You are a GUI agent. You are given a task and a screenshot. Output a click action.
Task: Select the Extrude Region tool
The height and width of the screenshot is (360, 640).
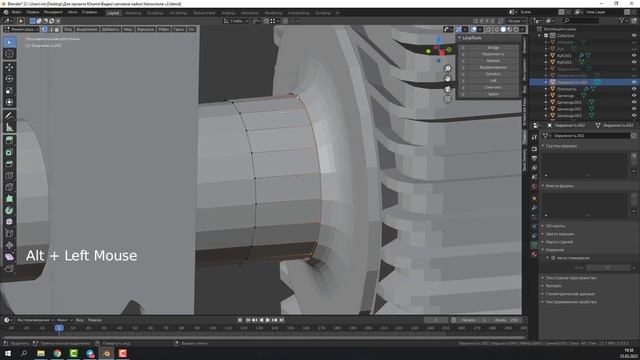9,140
